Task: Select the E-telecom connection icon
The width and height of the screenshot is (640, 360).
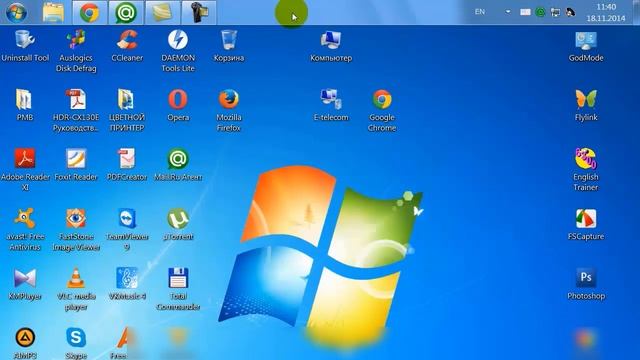Action: click(x=331, y=105)
